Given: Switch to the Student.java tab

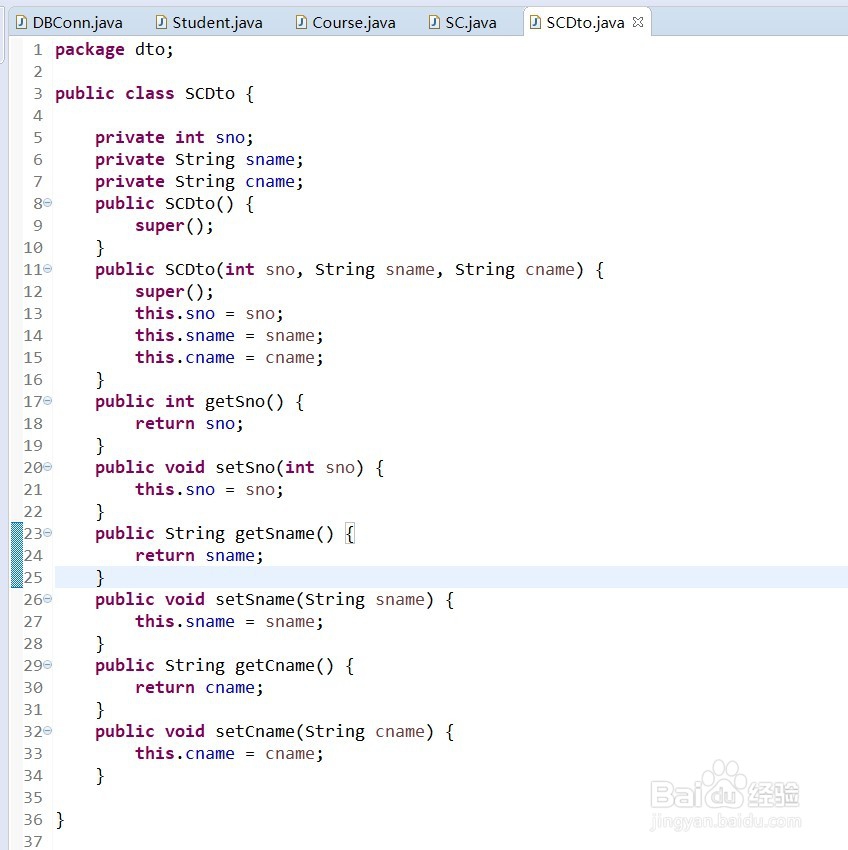Looking at the screenshot, I should point(209,22).
